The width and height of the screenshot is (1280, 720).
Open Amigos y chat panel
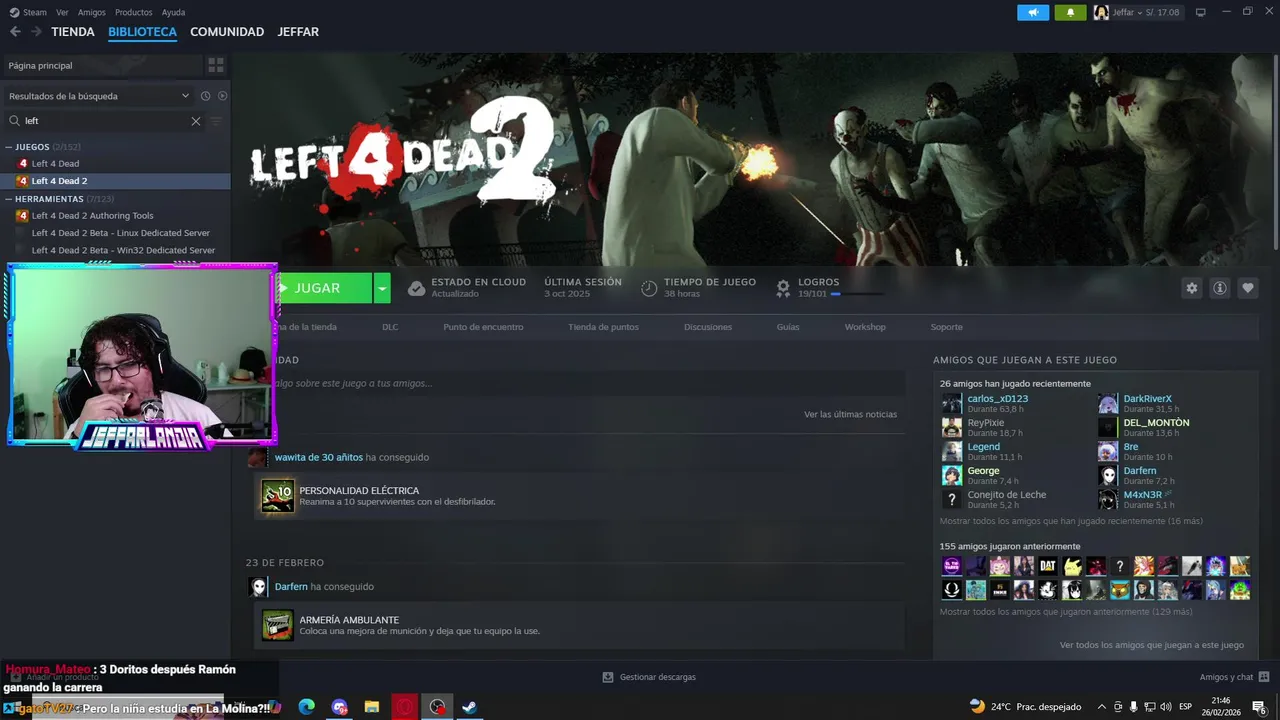coord(1234,677)
